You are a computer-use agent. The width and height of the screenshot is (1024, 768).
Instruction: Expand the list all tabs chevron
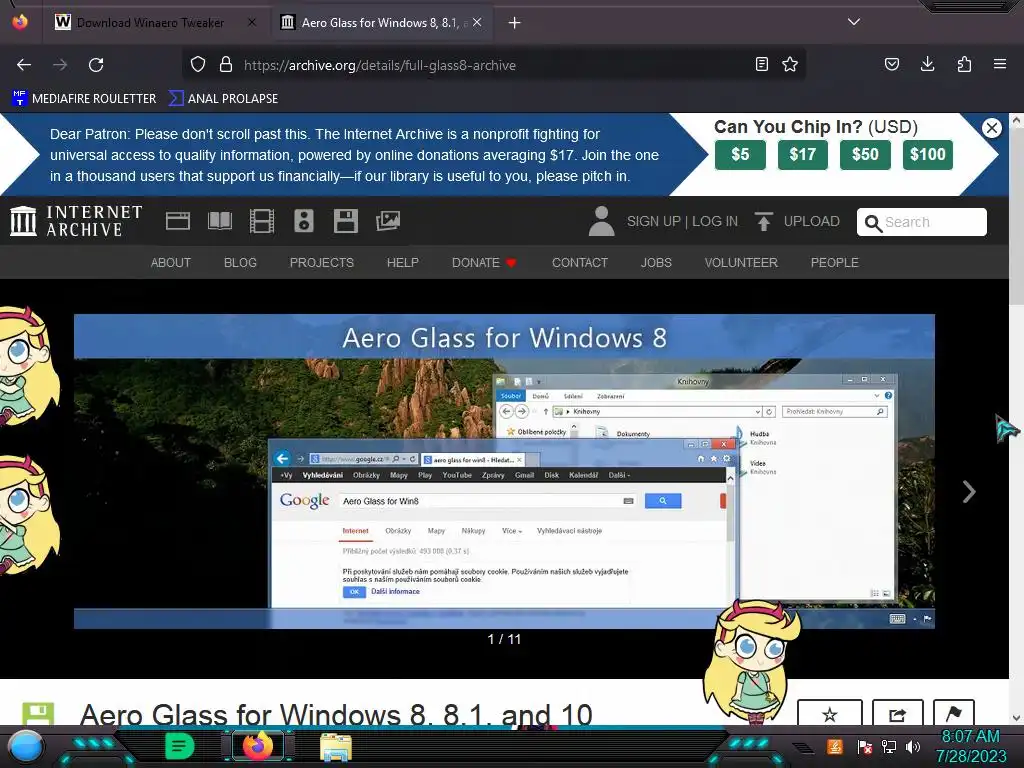coord(854,22)
